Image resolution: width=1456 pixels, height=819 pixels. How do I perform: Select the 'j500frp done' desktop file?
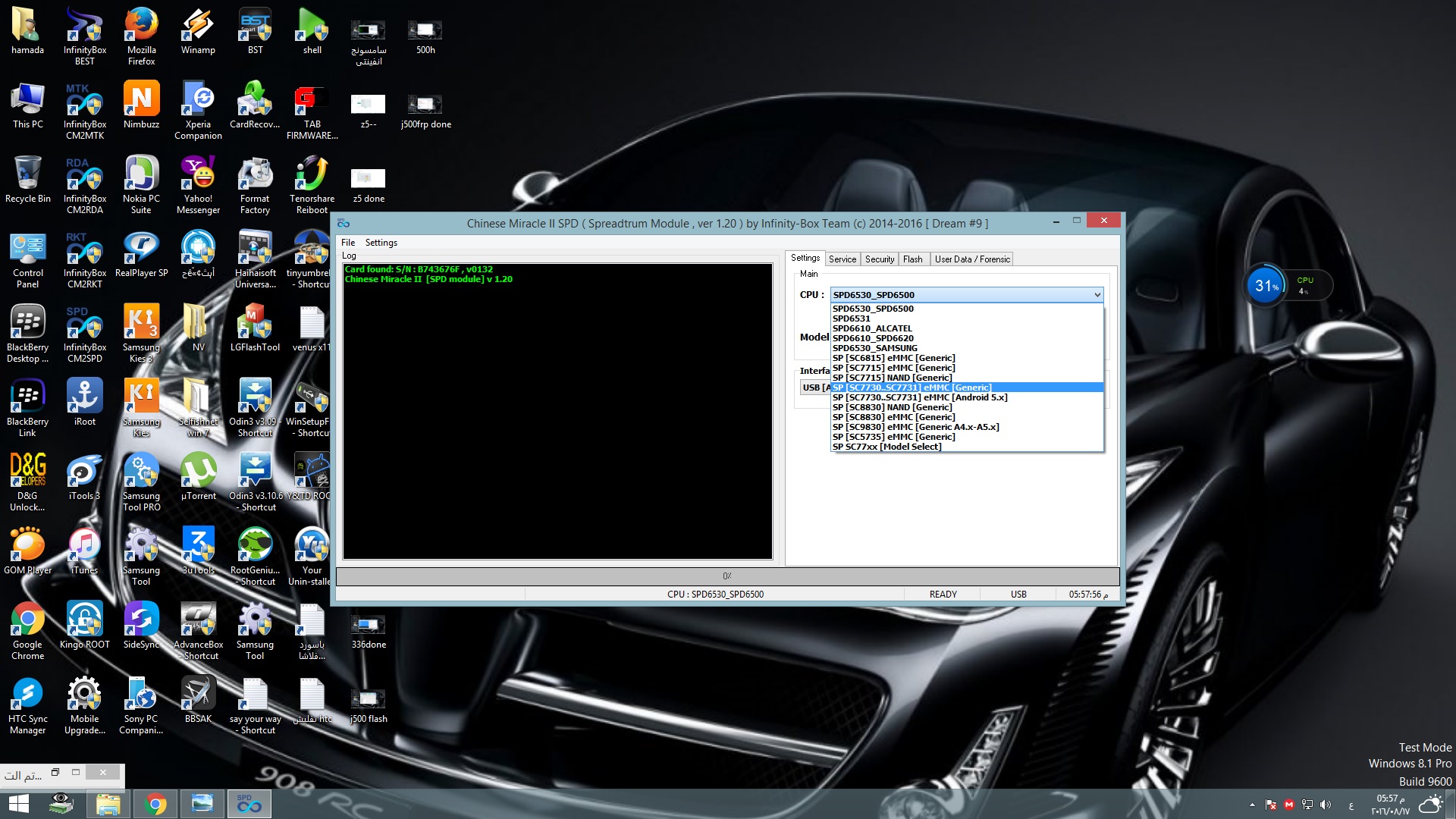pyautogui.click(x=425, y=111)
